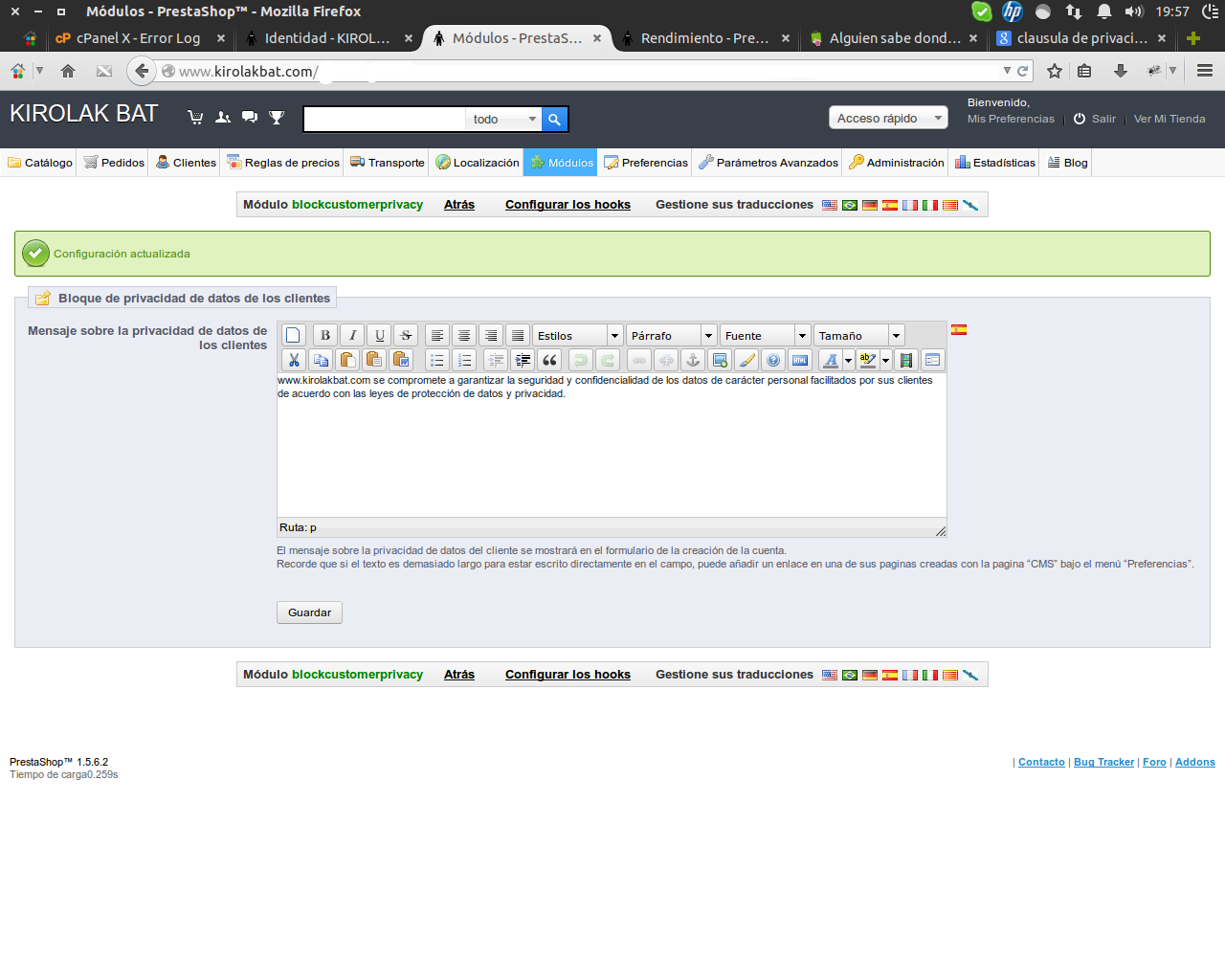Image resolution: width=1225 pixels, height=980 pixels.
Task: Click the Insert media filmstrip icon
Action: [x=905, y=360]
